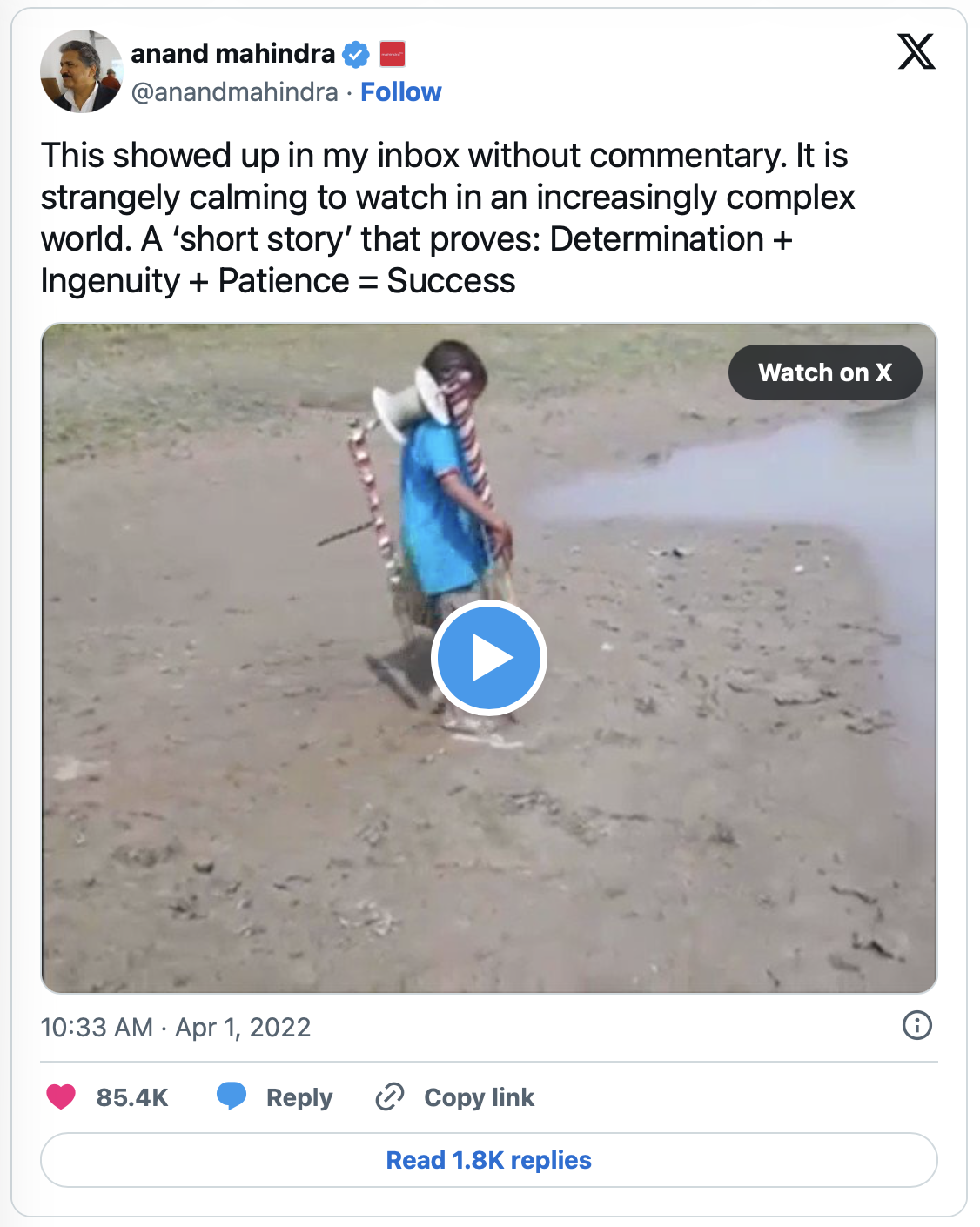Open anand mahindra's profile picture

(82, 71)
